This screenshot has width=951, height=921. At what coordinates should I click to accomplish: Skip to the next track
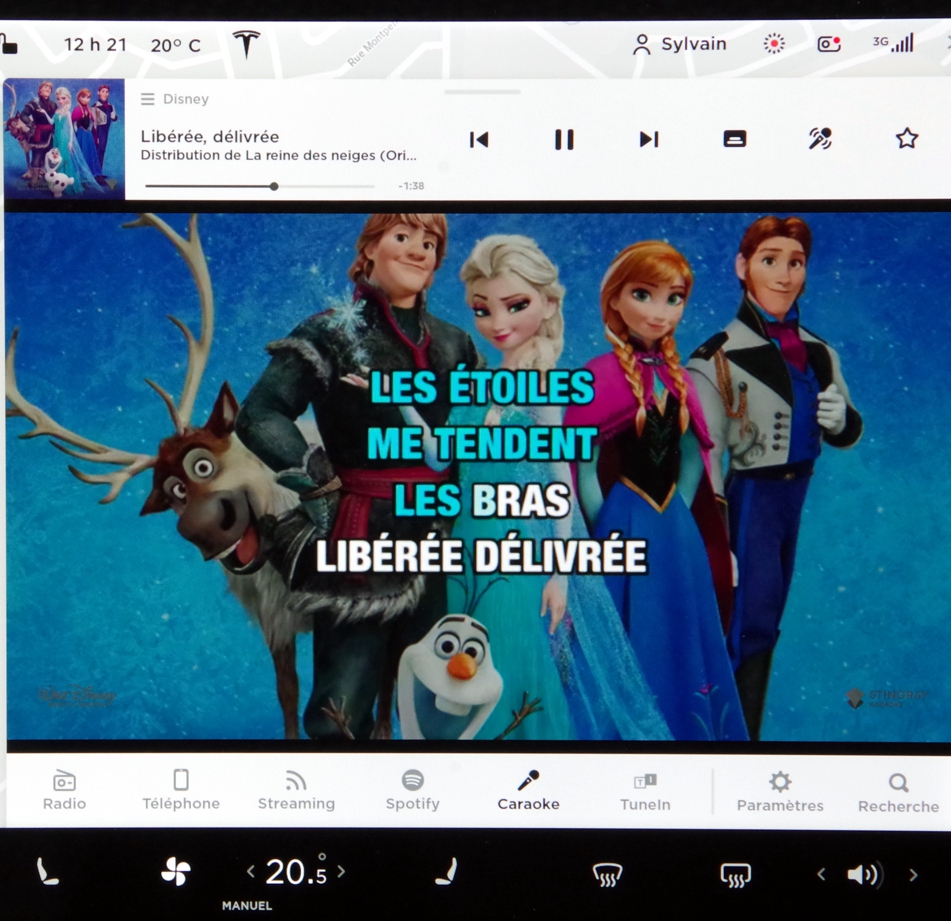(x=649, y=139)
